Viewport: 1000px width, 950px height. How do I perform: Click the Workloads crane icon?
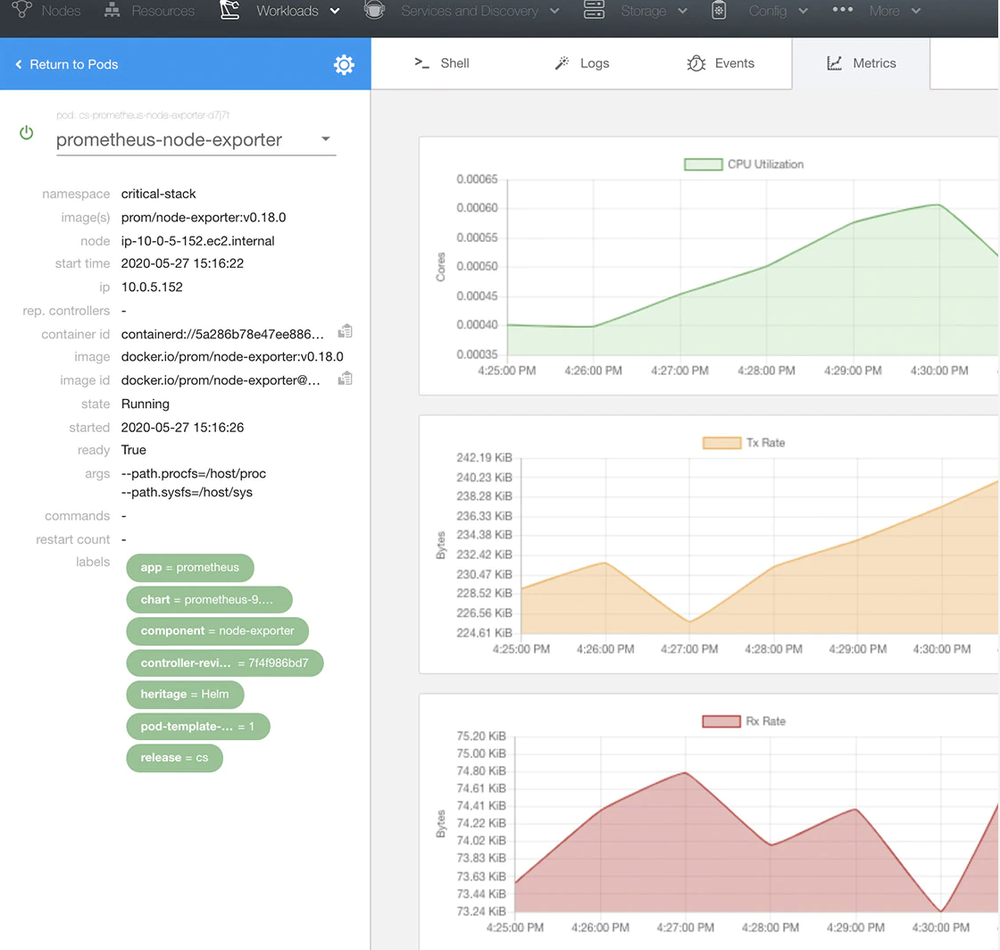[230, 10]
